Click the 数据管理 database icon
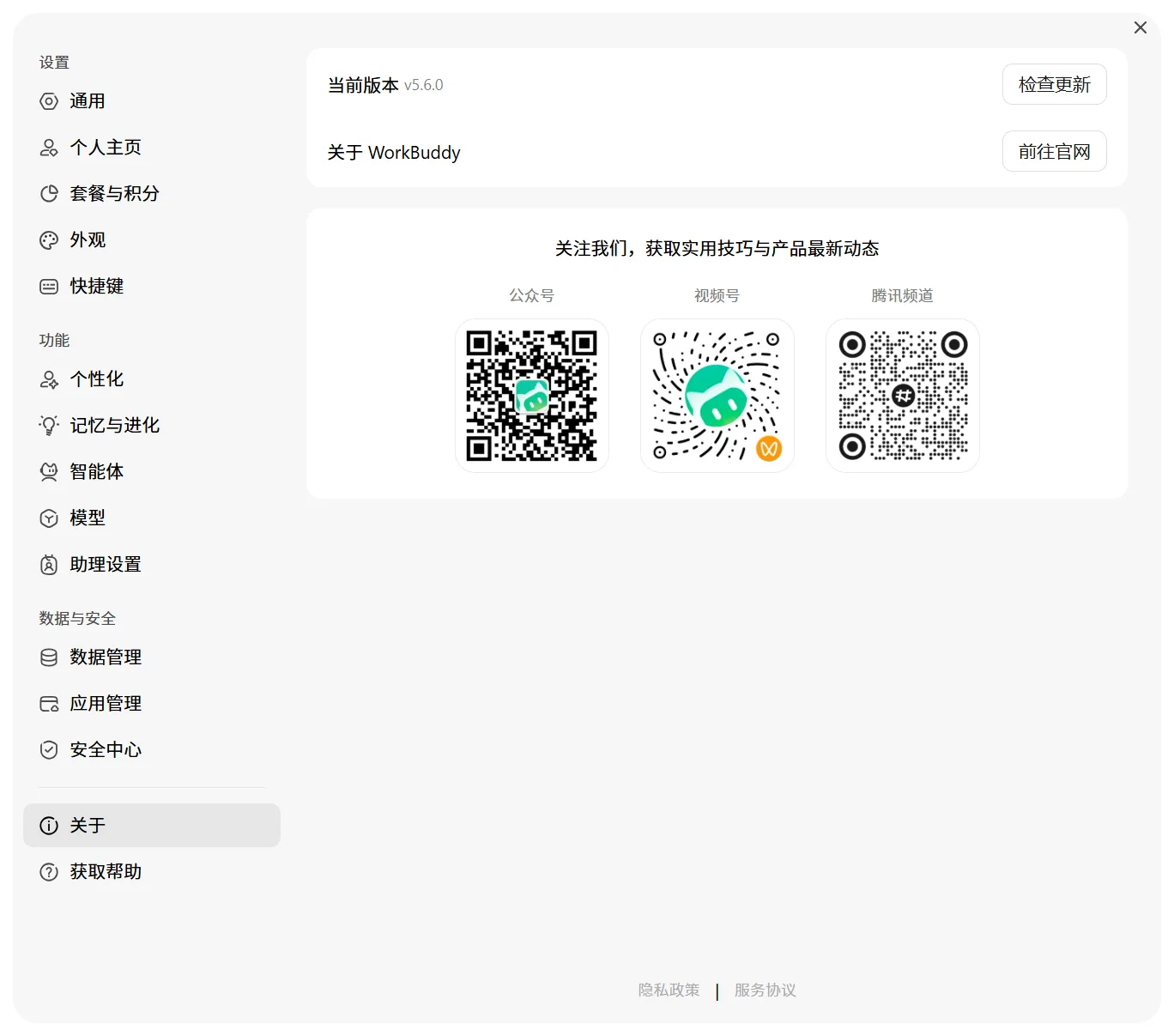 49,657
